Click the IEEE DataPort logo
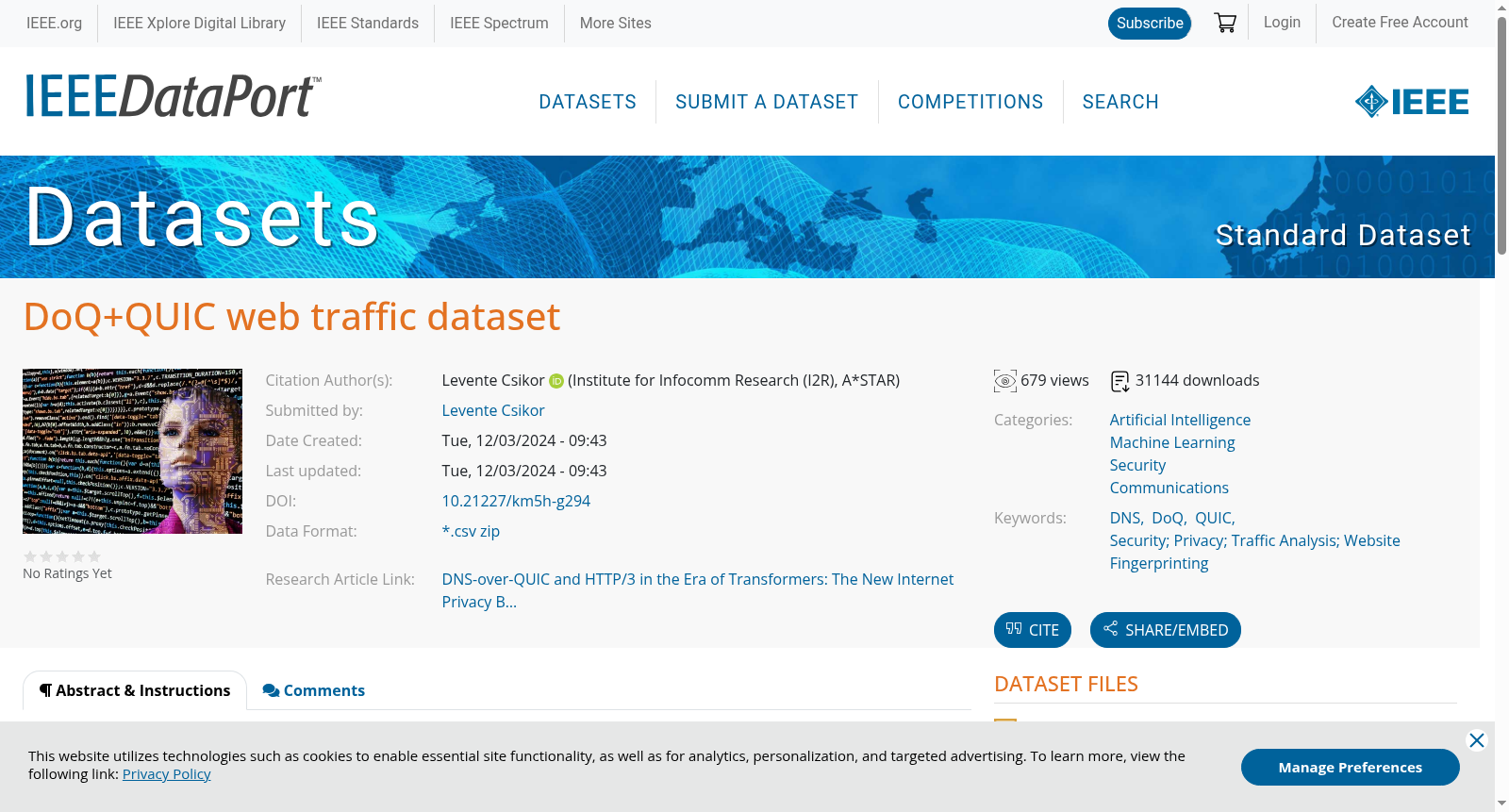Viewport: 1509px width, 812px height. pyautogui.click(x=173, y=97)
